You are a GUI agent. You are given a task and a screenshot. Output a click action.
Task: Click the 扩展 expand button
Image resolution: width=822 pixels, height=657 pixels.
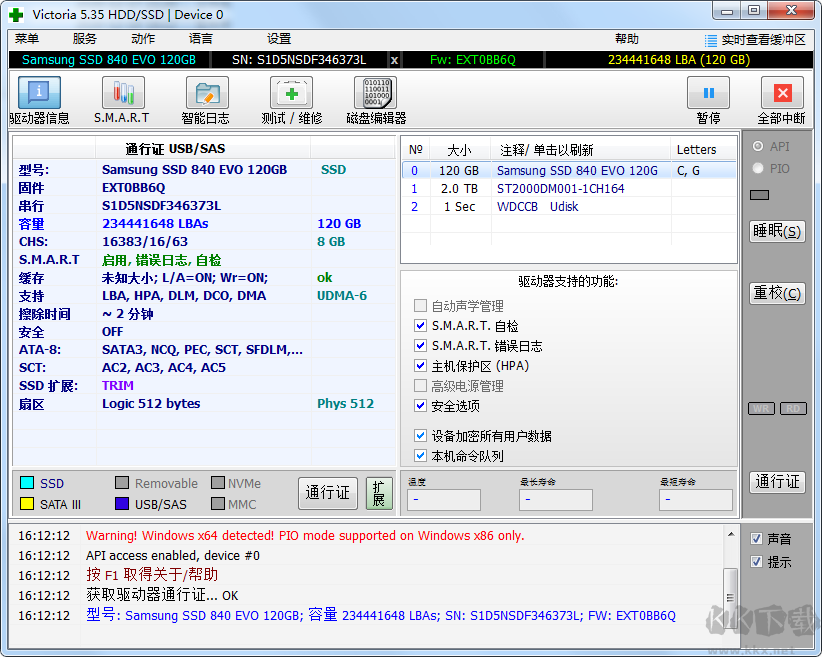(x=379, y=493)
